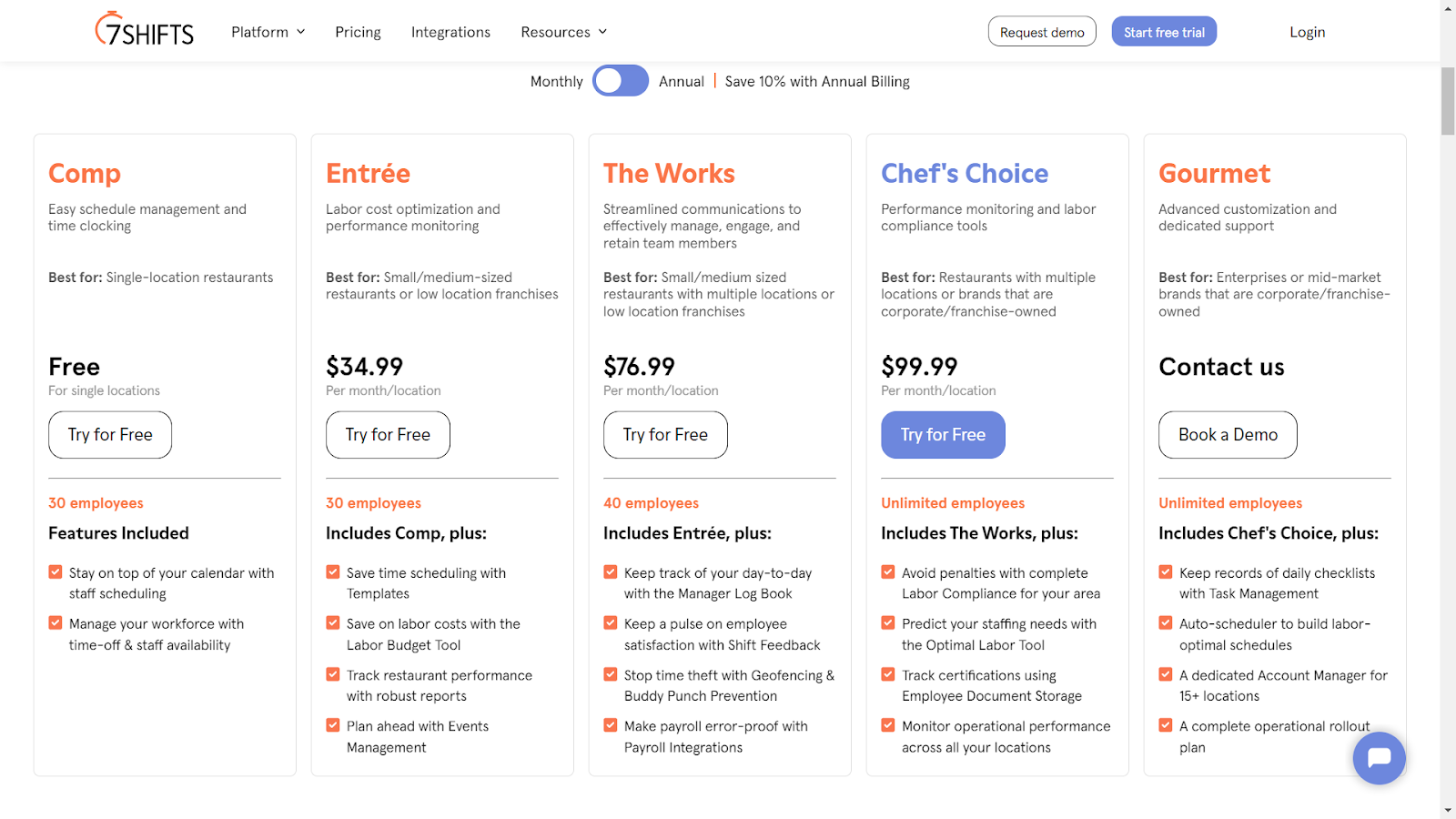The image size is (1456, 819).
Task: Click the 7SHIFTS logo
Action: coord(143,30)
